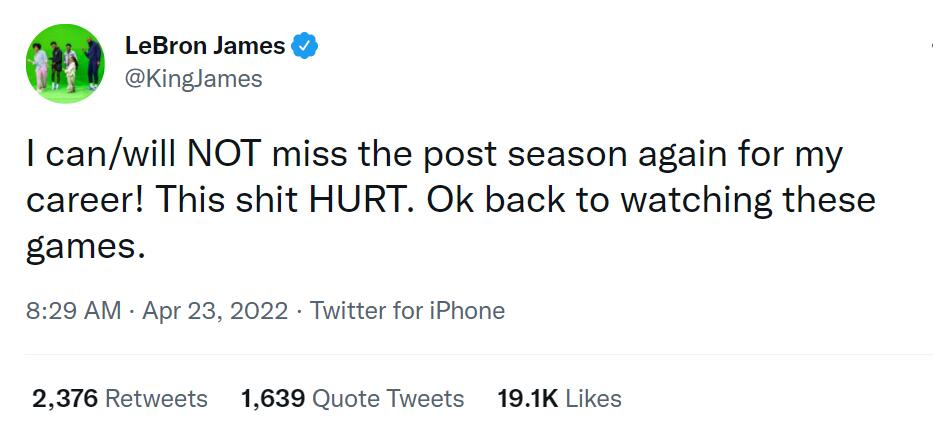See who gave 19.1K Likes
This screenshot has width=933, height=425.
(x=559, y=399)
